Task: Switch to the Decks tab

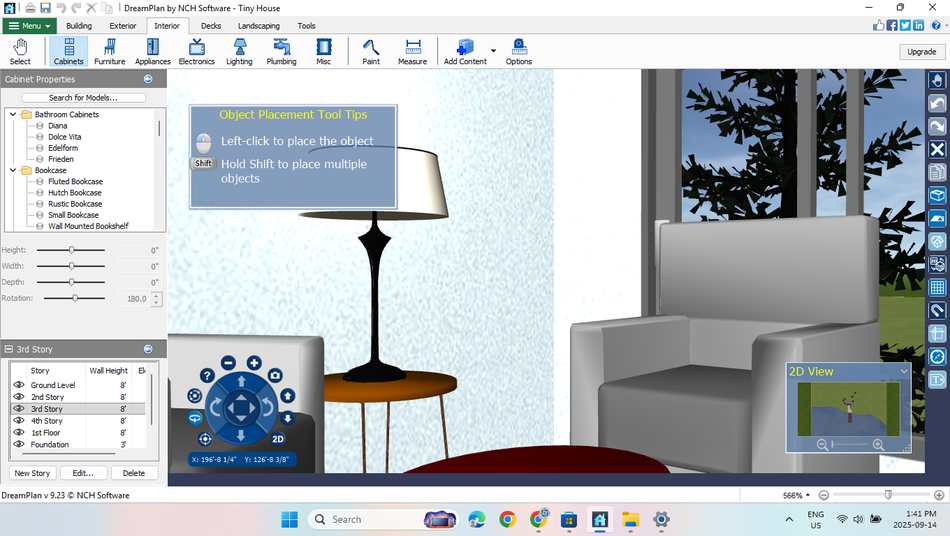Action: tap(211, 26)
